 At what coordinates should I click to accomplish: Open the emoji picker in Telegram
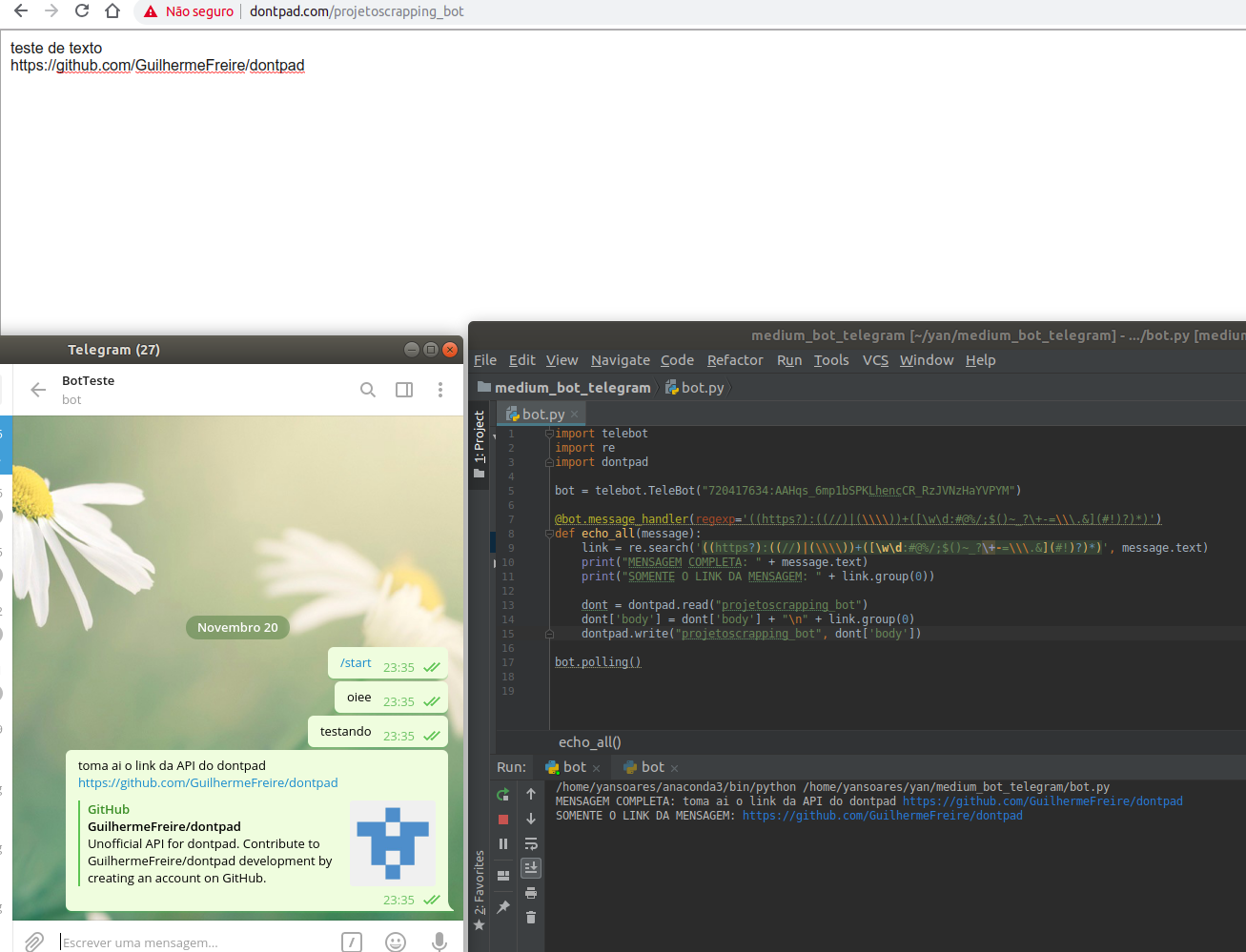coord(395,942)
